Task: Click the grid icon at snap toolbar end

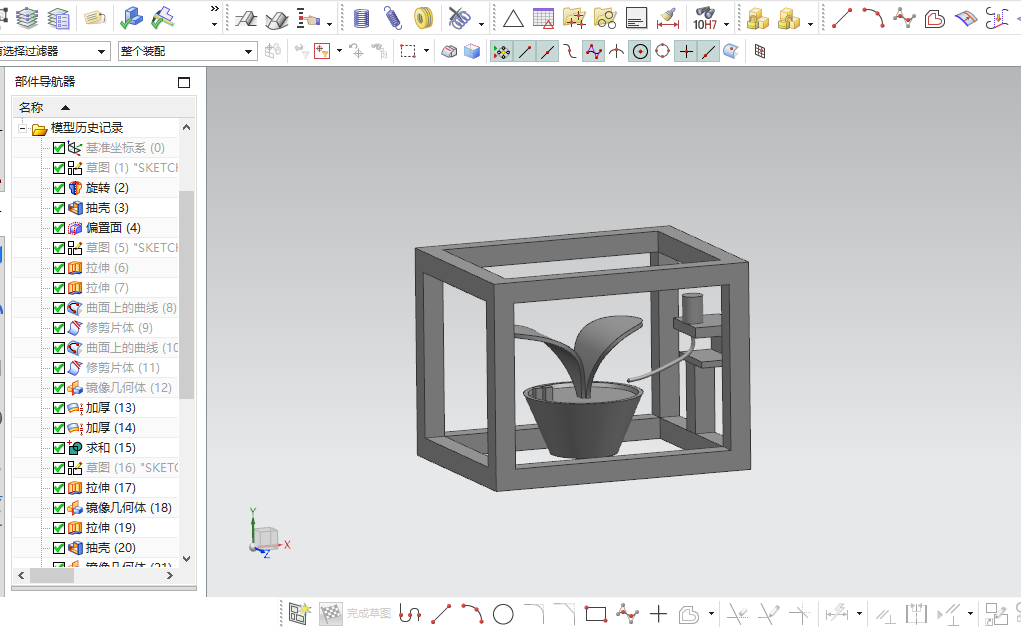Action: (759, 51)
